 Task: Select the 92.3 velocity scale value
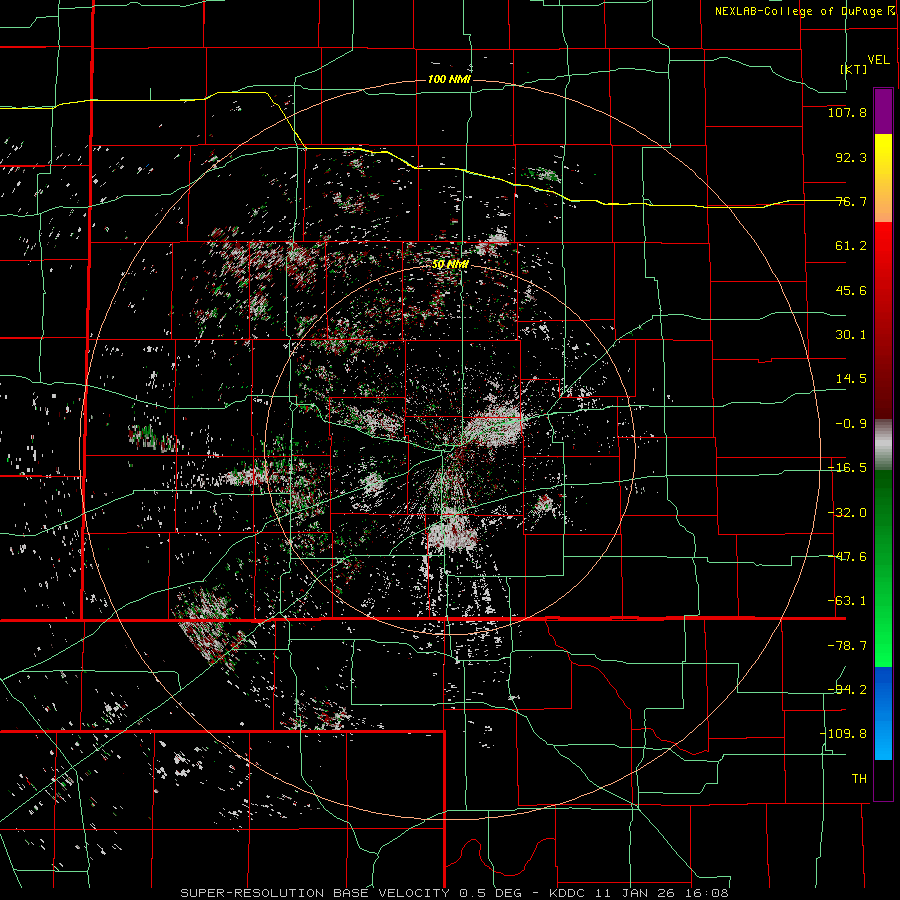click(x=851, y=157)
